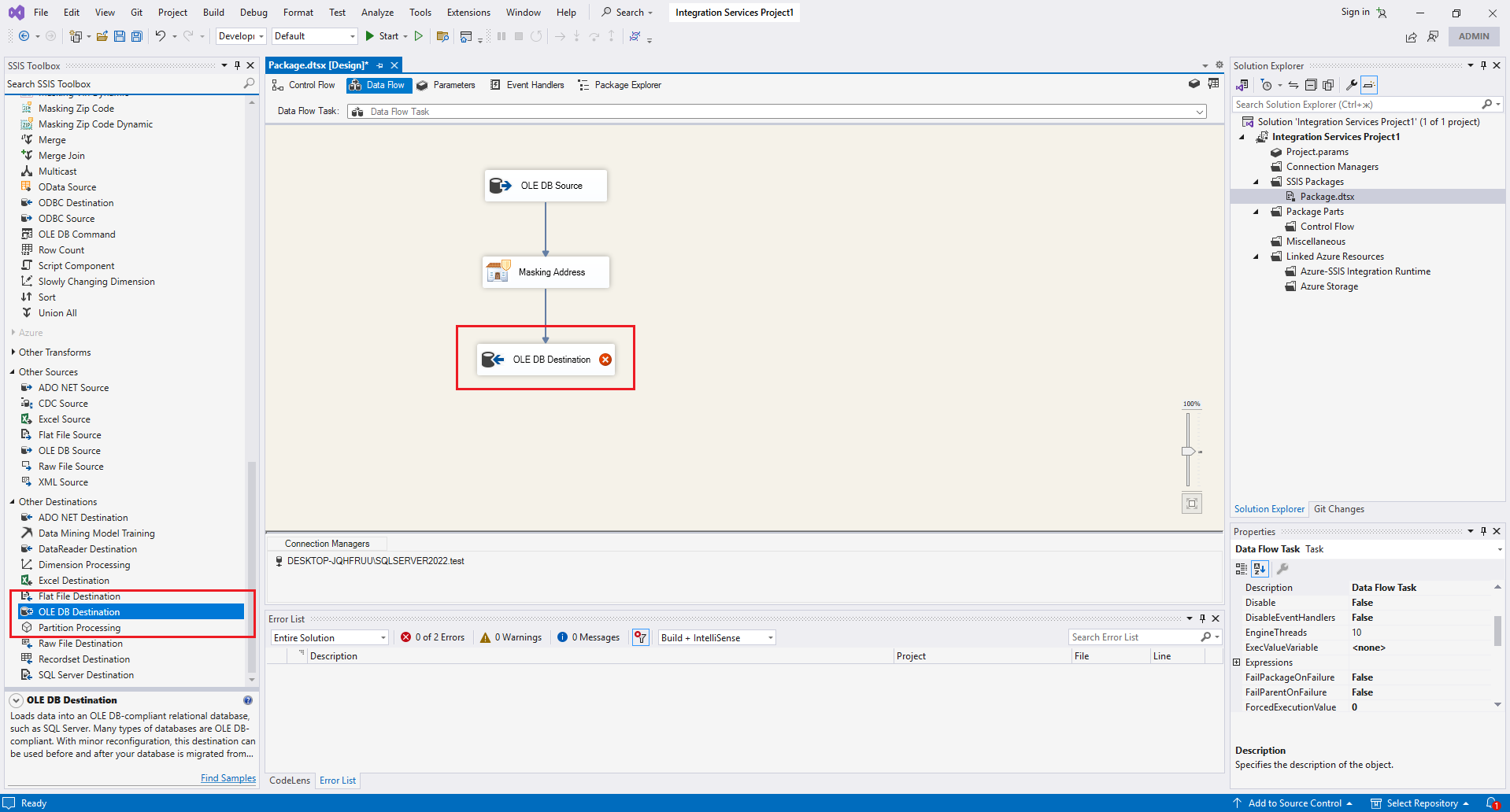Image resolution: width=1510 pixels, height=812 pixels.
Task: Click the pending changes filter clock icon
Action: 1267,85
